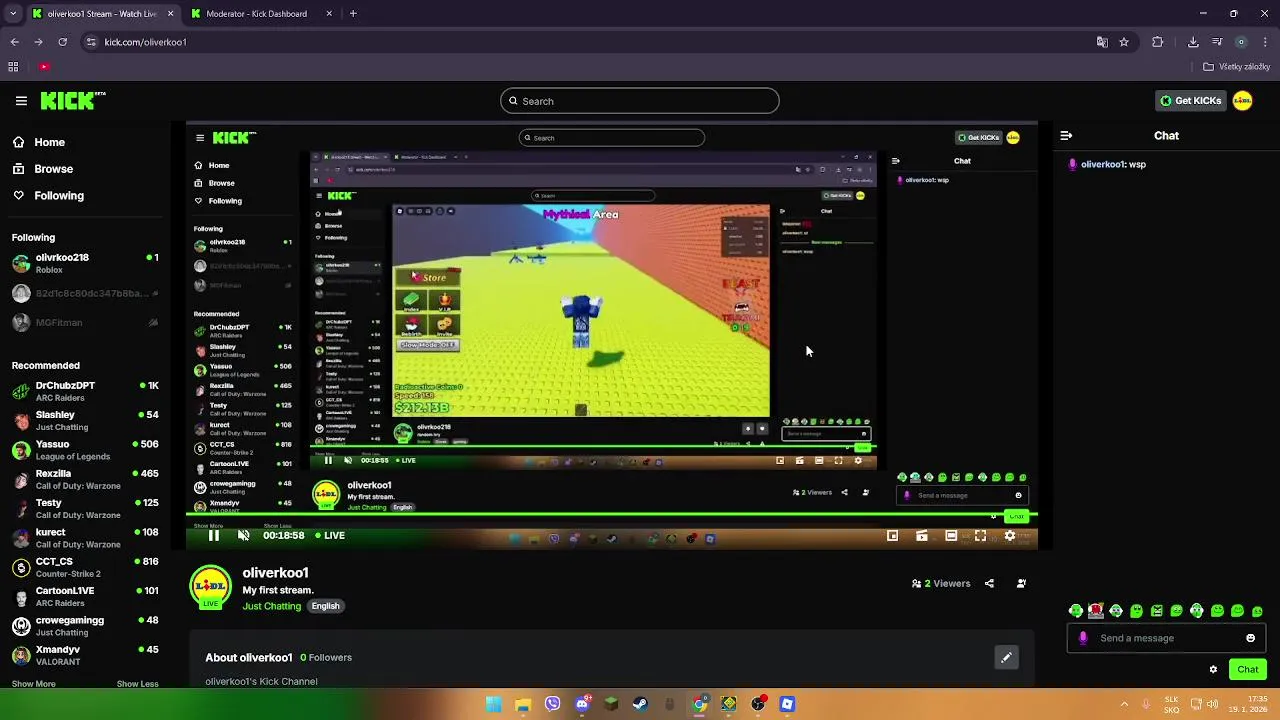The height and width of the screenshot is (720, 1280).
Task: Share the oliverkoo1 stream
Action: point(989,584)
